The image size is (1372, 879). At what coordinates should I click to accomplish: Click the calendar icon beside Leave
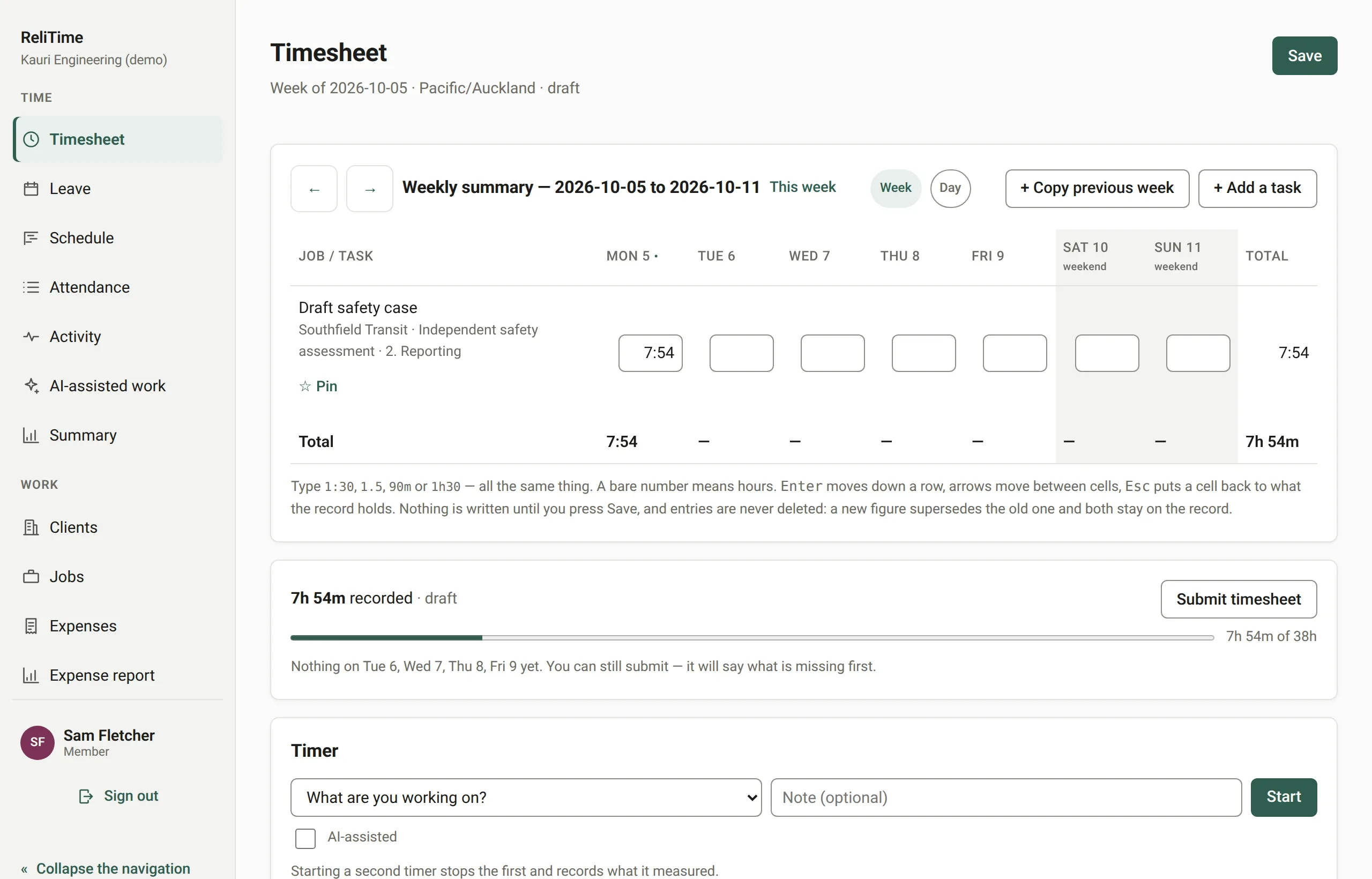[x=31, y=189]
